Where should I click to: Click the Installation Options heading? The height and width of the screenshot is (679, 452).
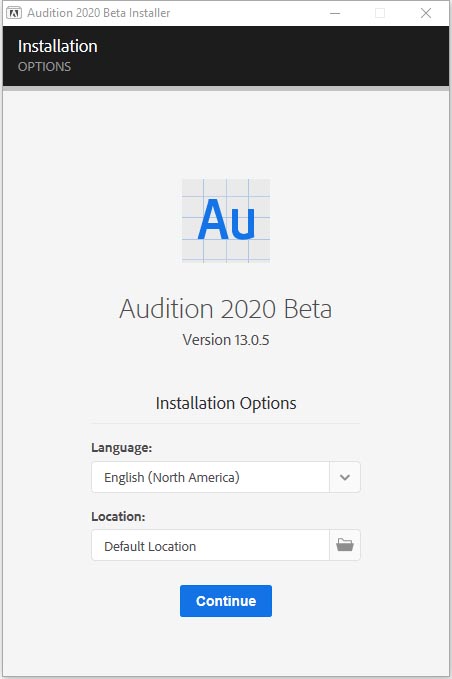226,403
